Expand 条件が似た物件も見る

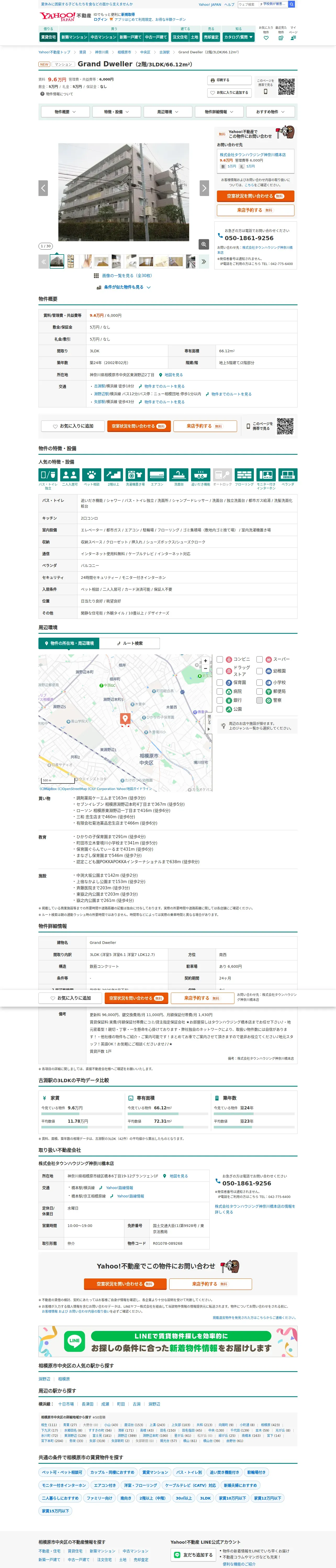click(124, 287)
